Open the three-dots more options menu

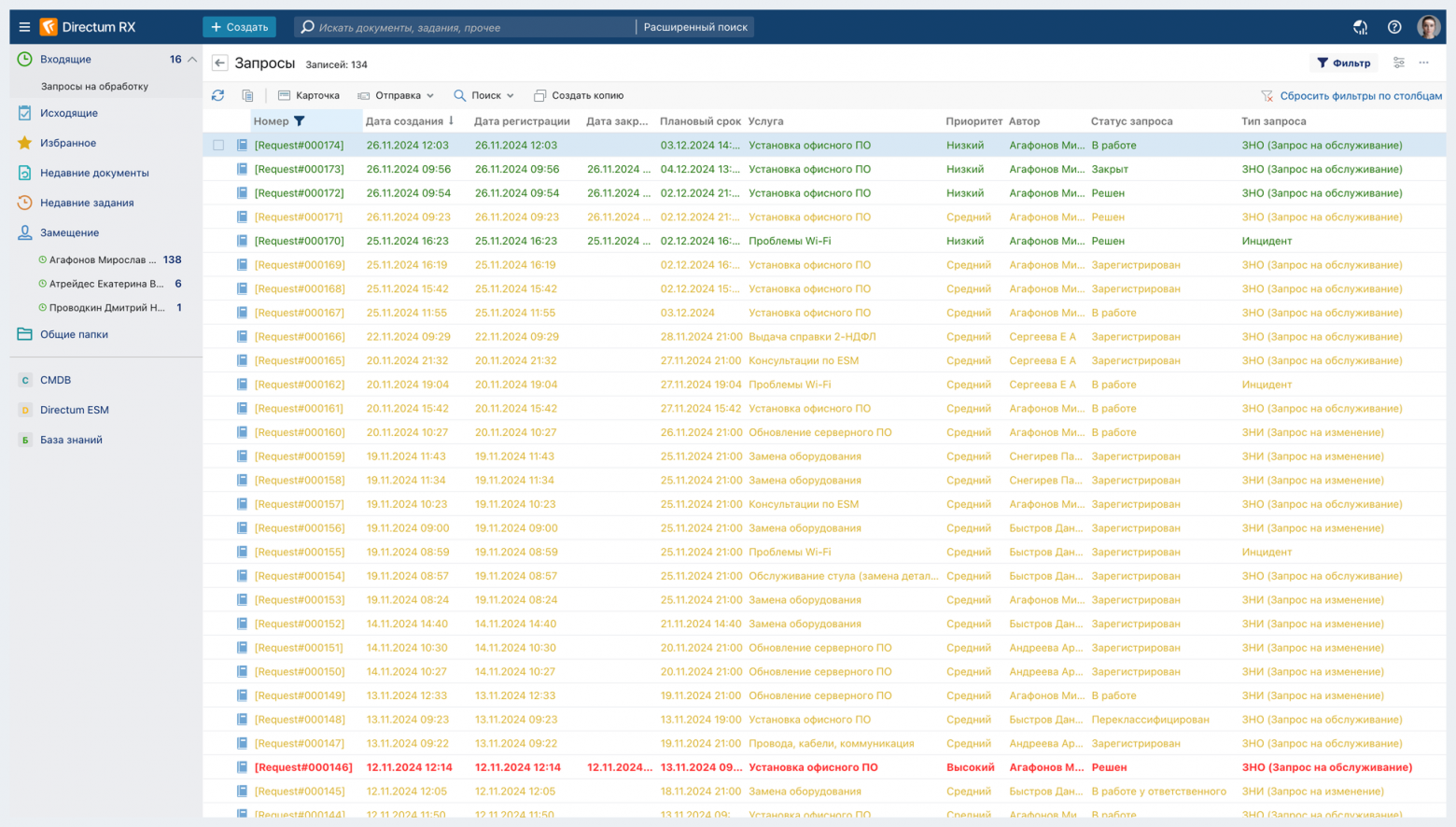(1424, 63)
